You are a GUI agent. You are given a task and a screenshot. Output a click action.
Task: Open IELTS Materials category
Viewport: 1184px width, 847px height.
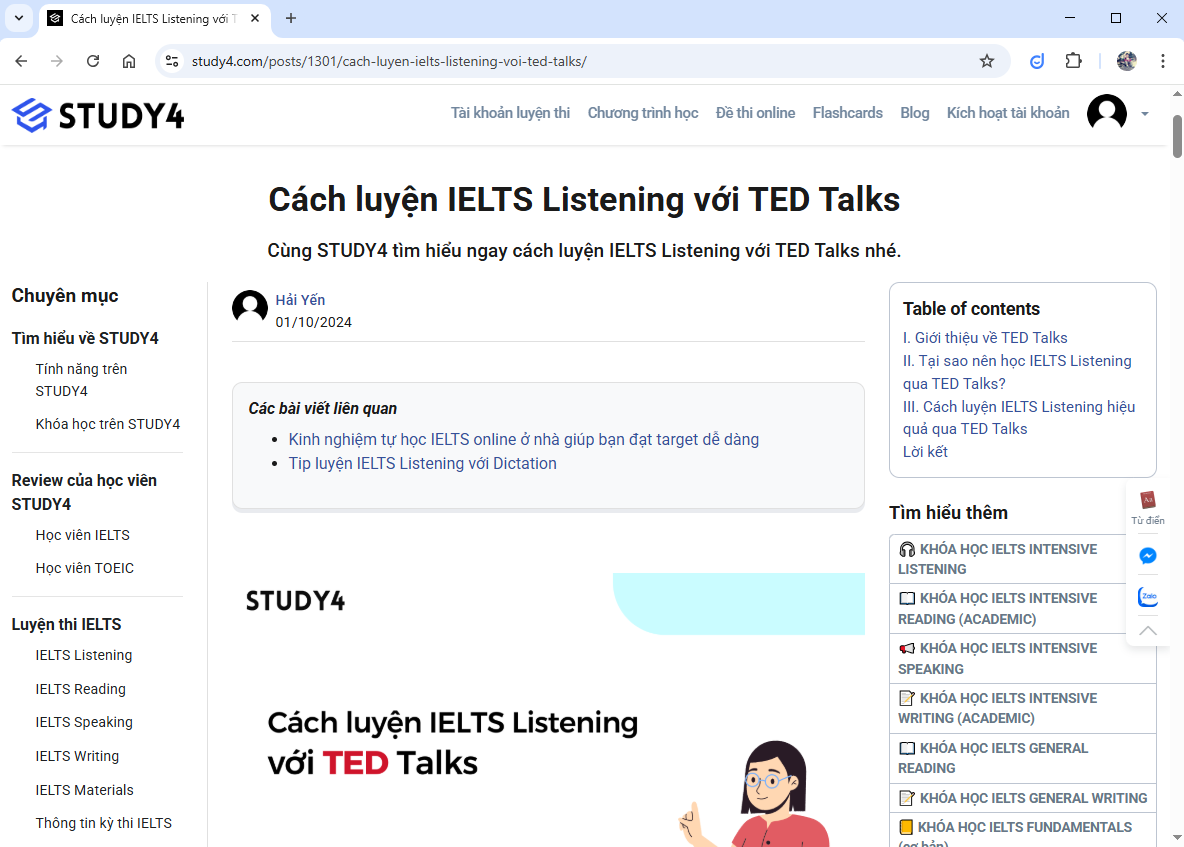(85, 790)
